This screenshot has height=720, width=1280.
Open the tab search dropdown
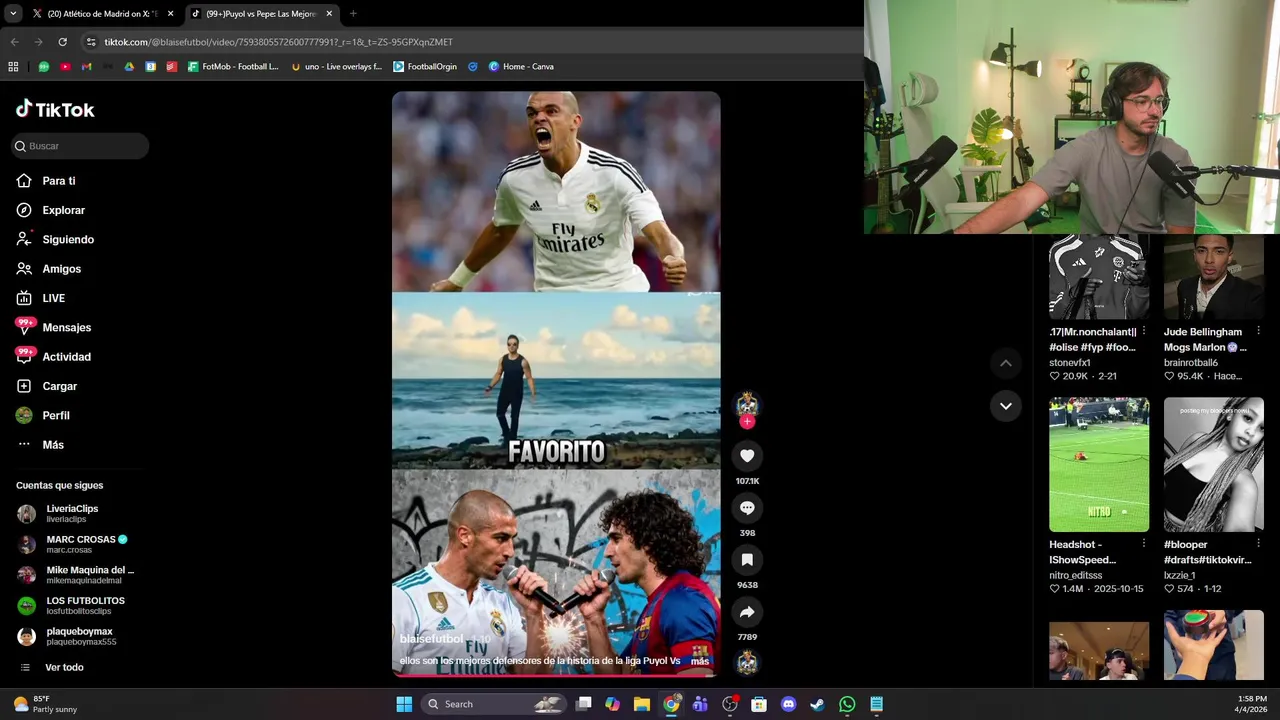(x=12, y=14)
